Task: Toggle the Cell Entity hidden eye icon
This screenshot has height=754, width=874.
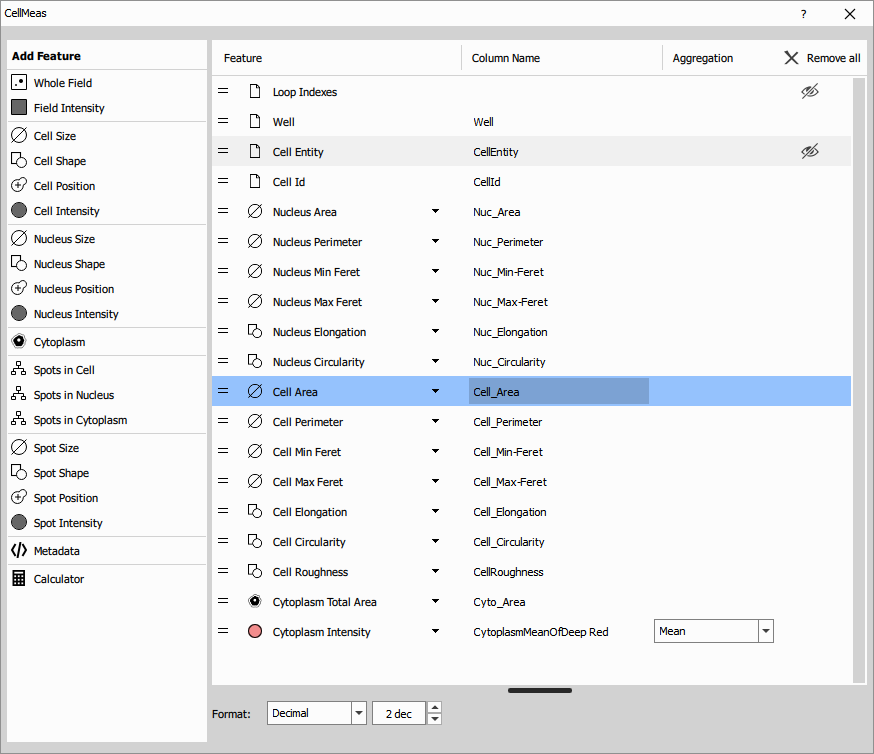Action: click(810, 152)
